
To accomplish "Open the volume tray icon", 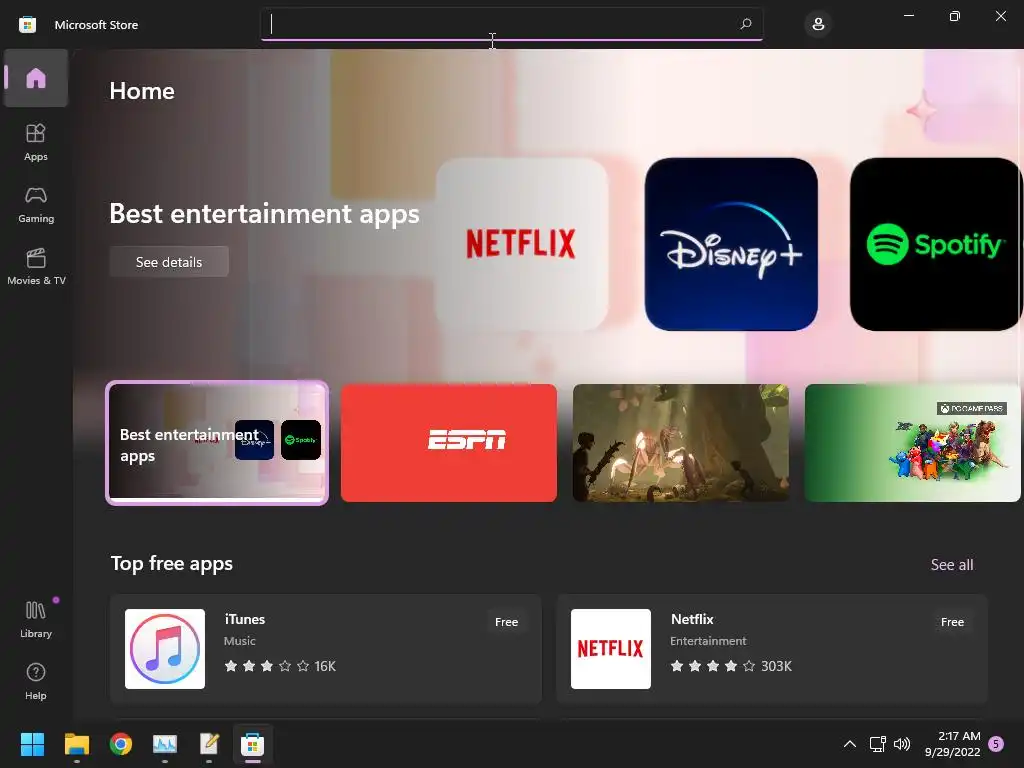I will pos(902,744).
